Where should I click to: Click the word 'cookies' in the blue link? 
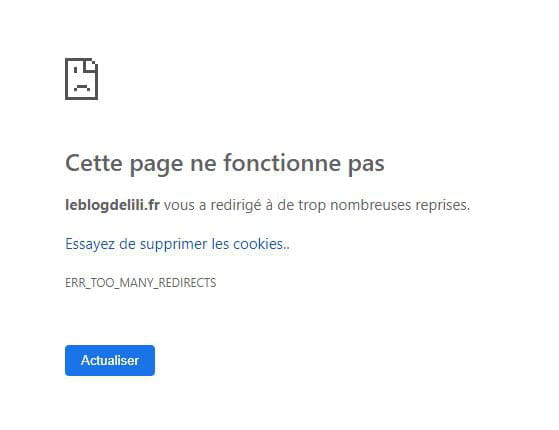coord(258,244)
